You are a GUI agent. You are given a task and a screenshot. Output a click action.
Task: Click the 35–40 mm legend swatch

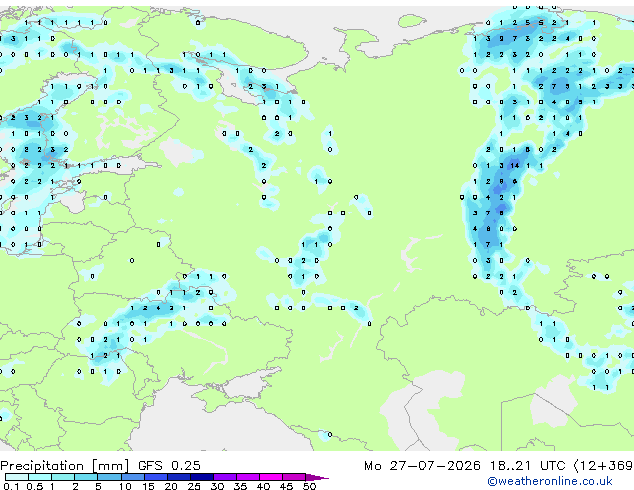pos(247,477)
